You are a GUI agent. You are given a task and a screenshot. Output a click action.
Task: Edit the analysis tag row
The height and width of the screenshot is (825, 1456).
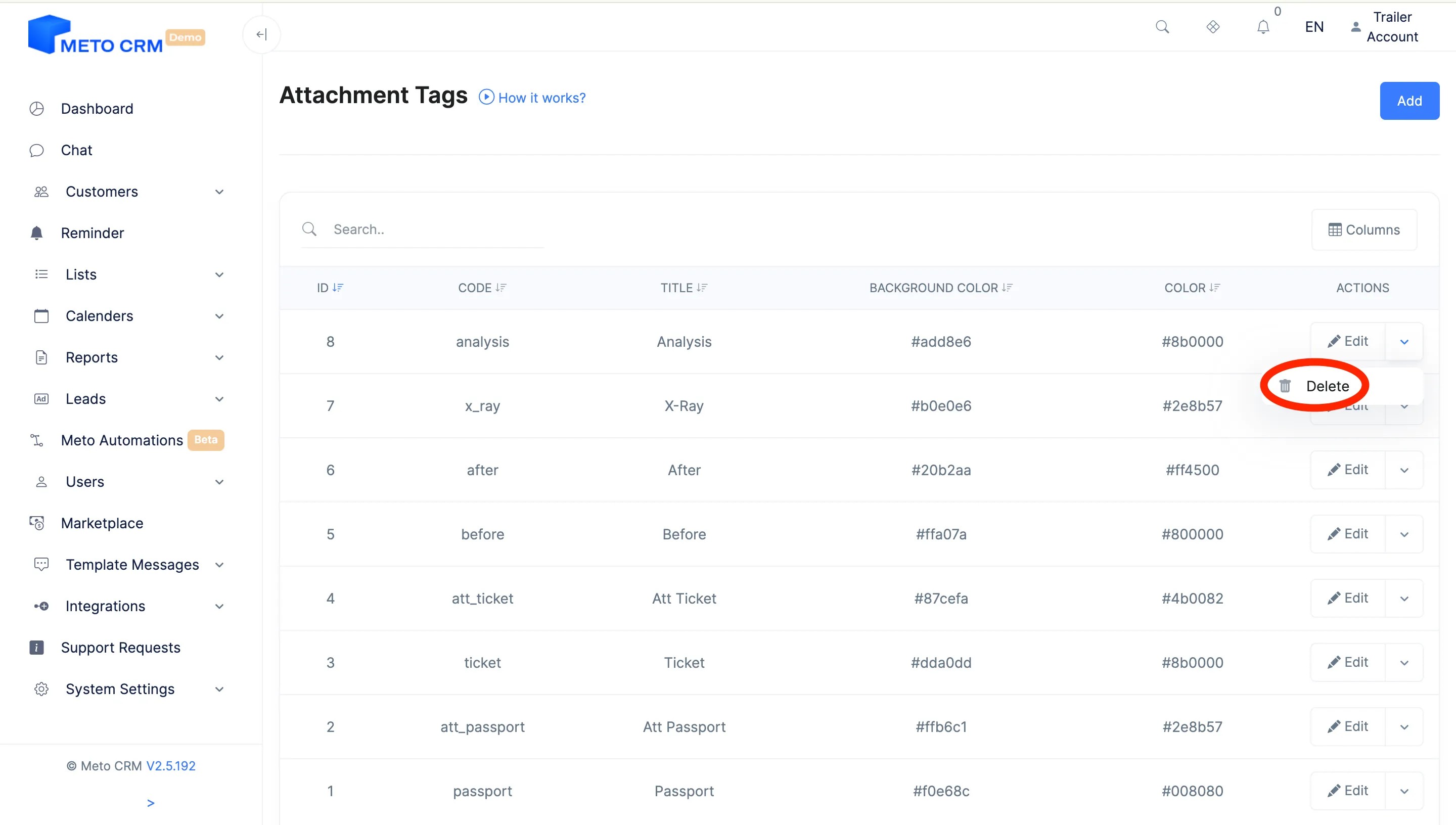click(1347, 341)
